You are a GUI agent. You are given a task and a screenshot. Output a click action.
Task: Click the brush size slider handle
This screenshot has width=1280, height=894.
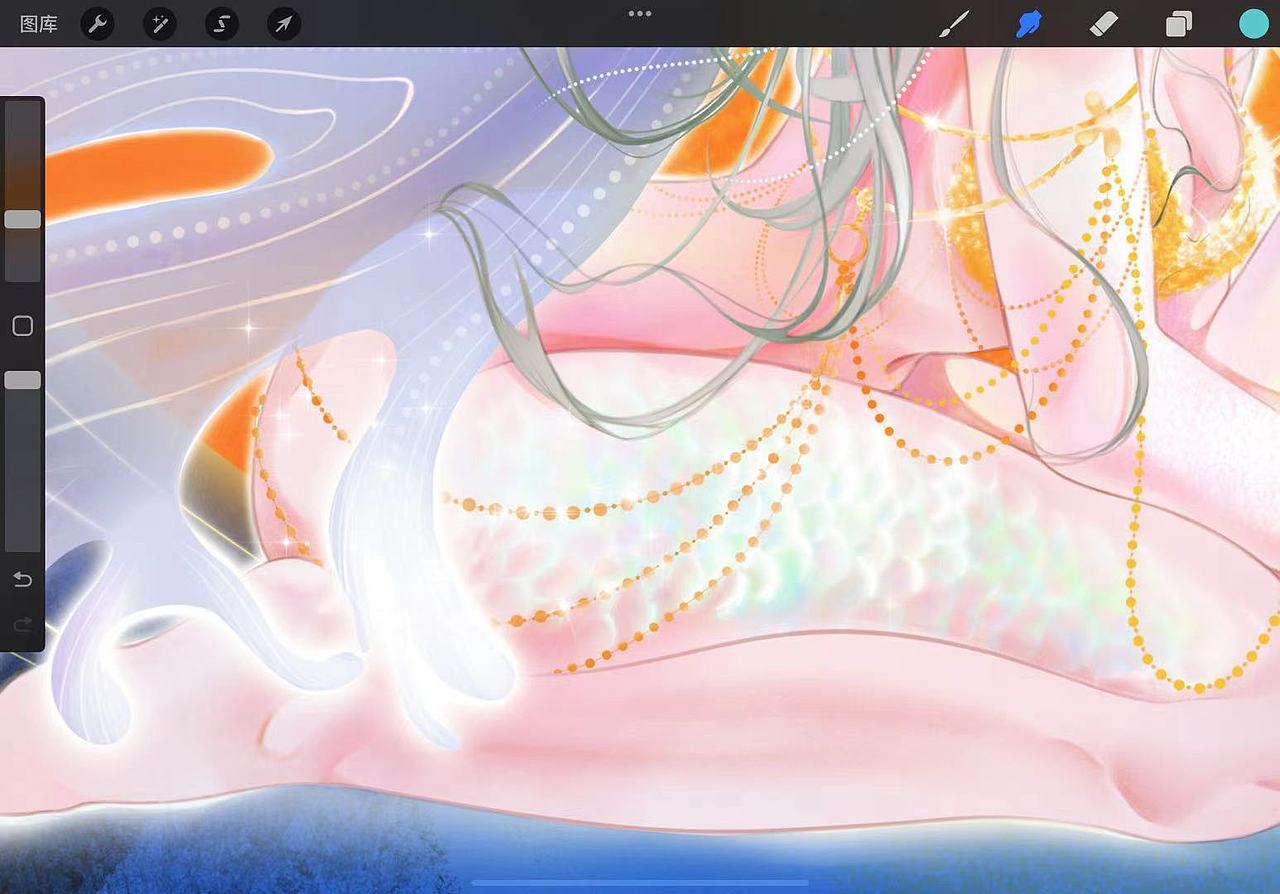23,219
